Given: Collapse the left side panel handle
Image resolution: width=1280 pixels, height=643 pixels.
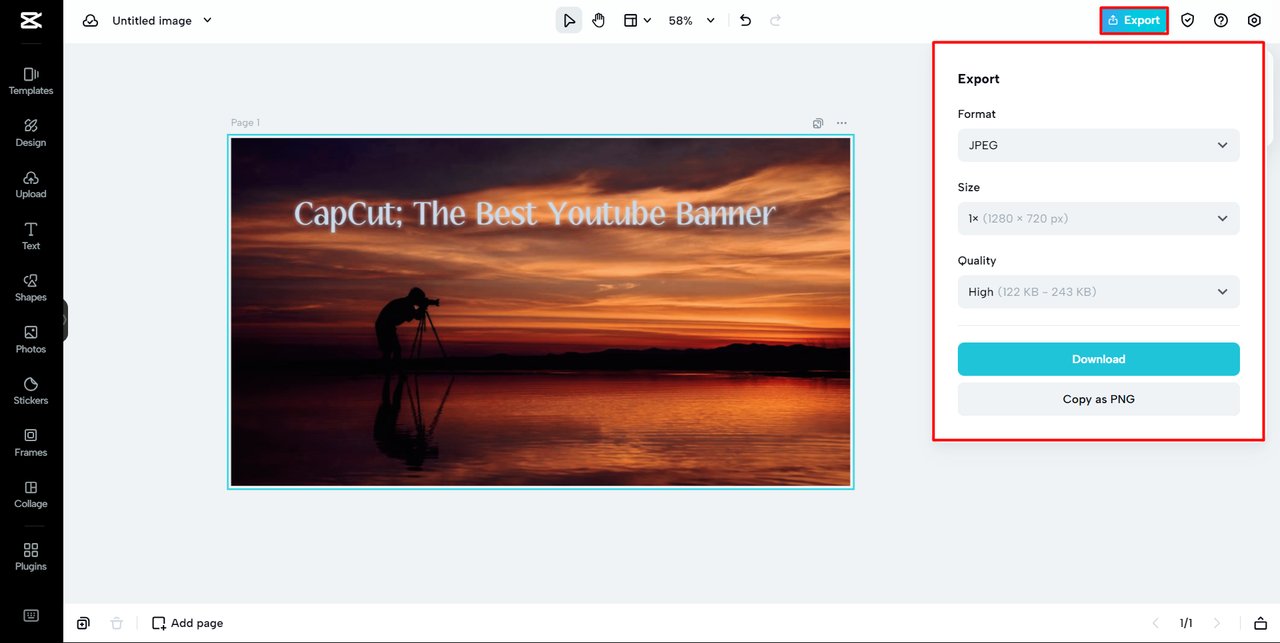Looking at the screenshot, I should pos(65,320).
